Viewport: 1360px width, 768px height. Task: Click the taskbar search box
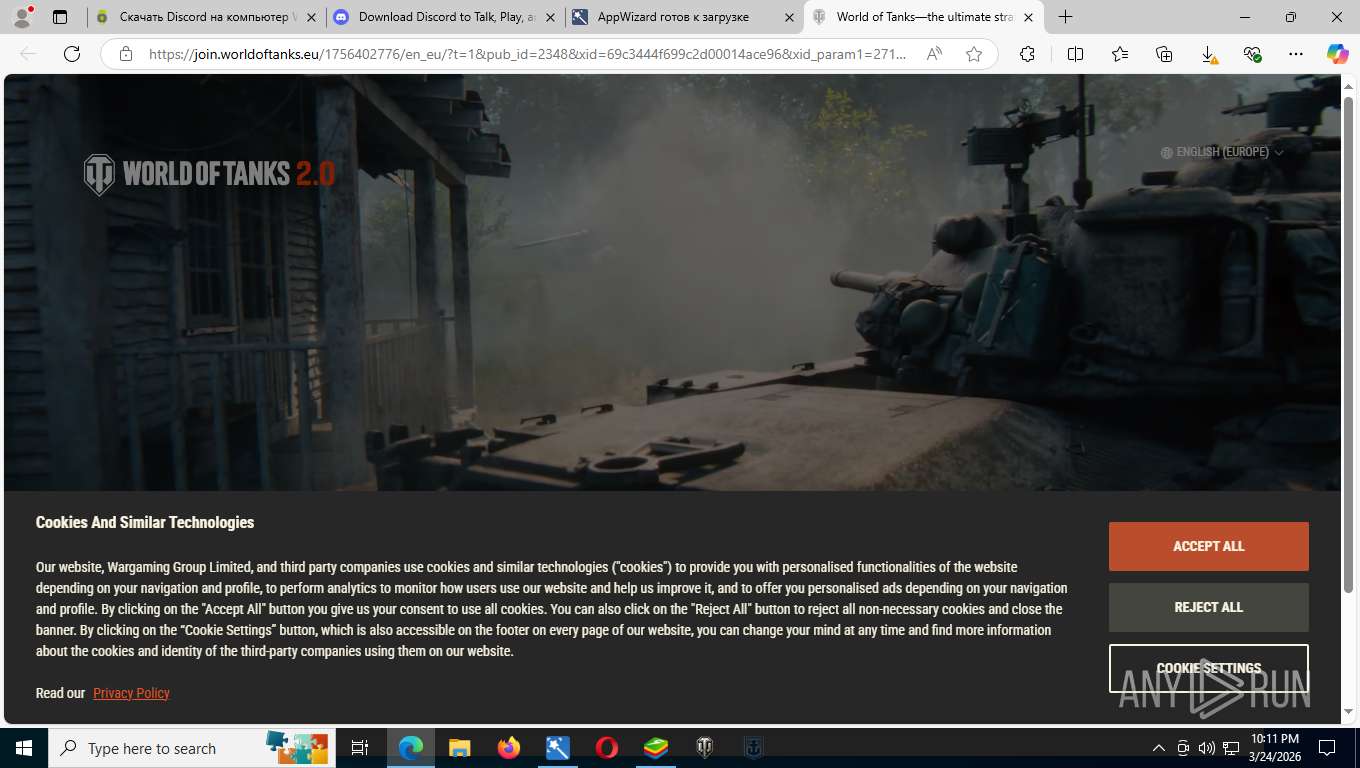click(192, 748)
